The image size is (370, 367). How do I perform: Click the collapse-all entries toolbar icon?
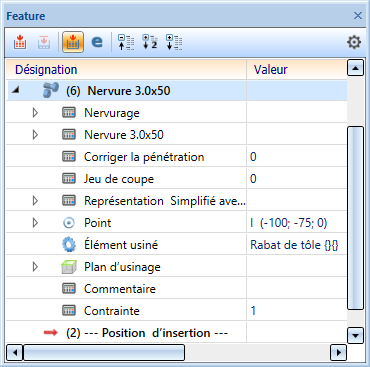click(x=126, y=42)
